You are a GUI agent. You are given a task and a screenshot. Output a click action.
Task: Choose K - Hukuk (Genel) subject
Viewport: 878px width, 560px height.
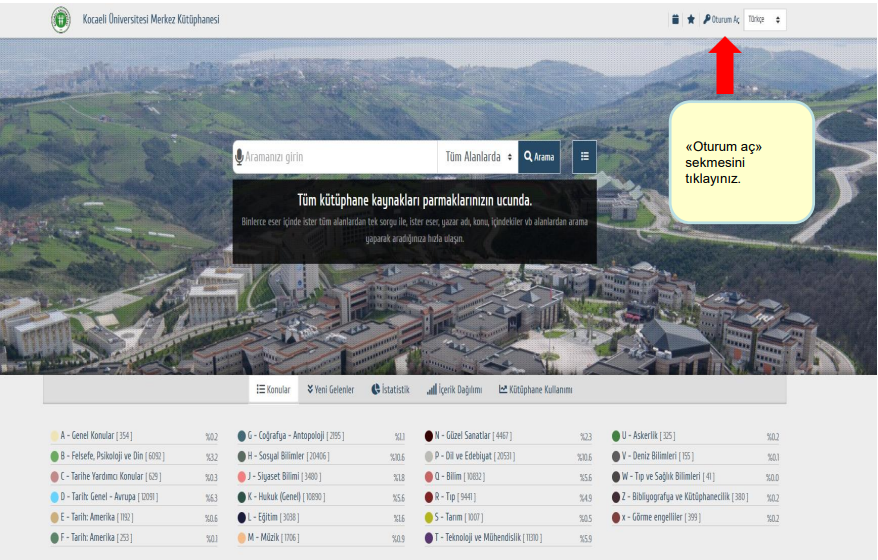pos(286,496)
